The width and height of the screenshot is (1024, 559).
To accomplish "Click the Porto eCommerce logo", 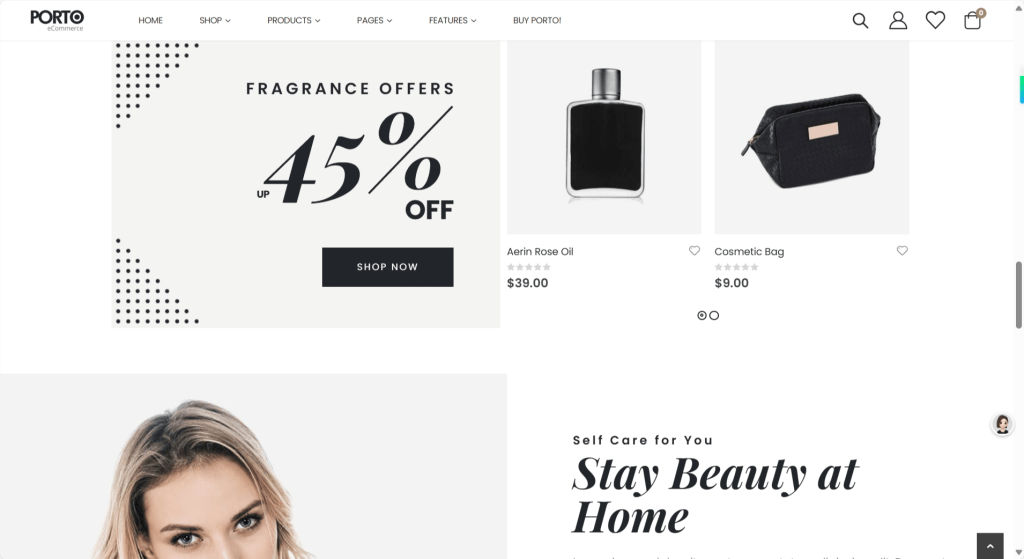I will click(x=57, y=20).
